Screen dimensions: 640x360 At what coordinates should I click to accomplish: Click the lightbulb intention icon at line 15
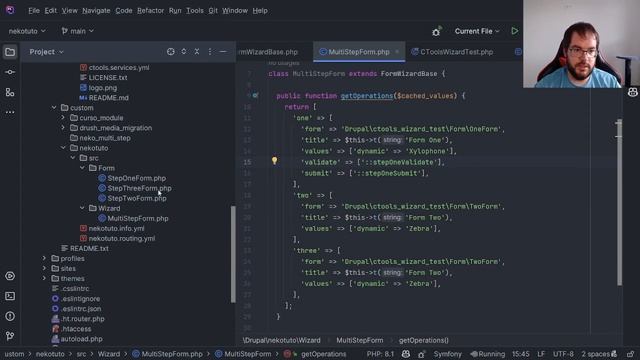click(274, 161)
